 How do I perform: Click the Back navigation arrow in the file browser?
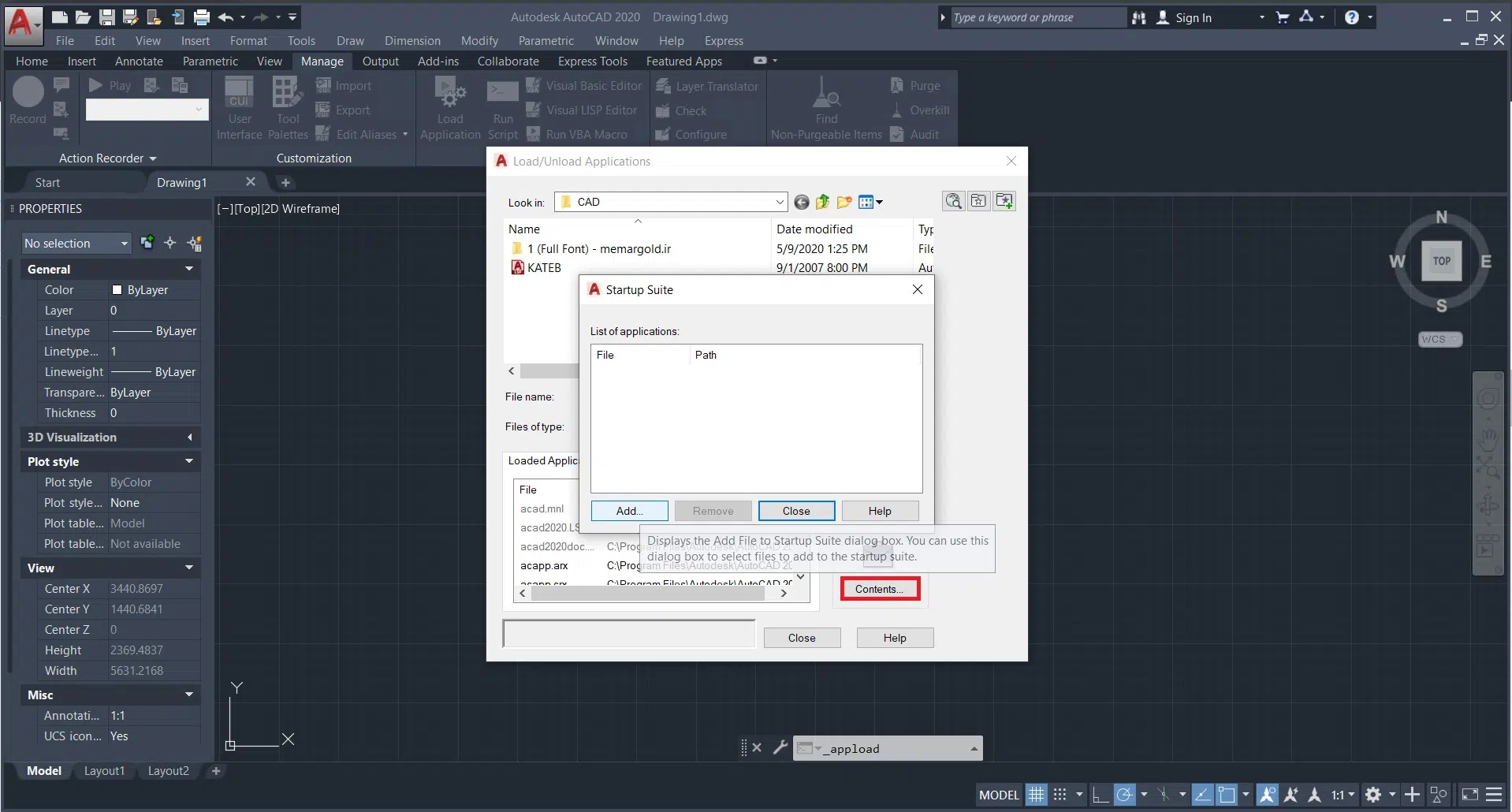coord(802,203)
